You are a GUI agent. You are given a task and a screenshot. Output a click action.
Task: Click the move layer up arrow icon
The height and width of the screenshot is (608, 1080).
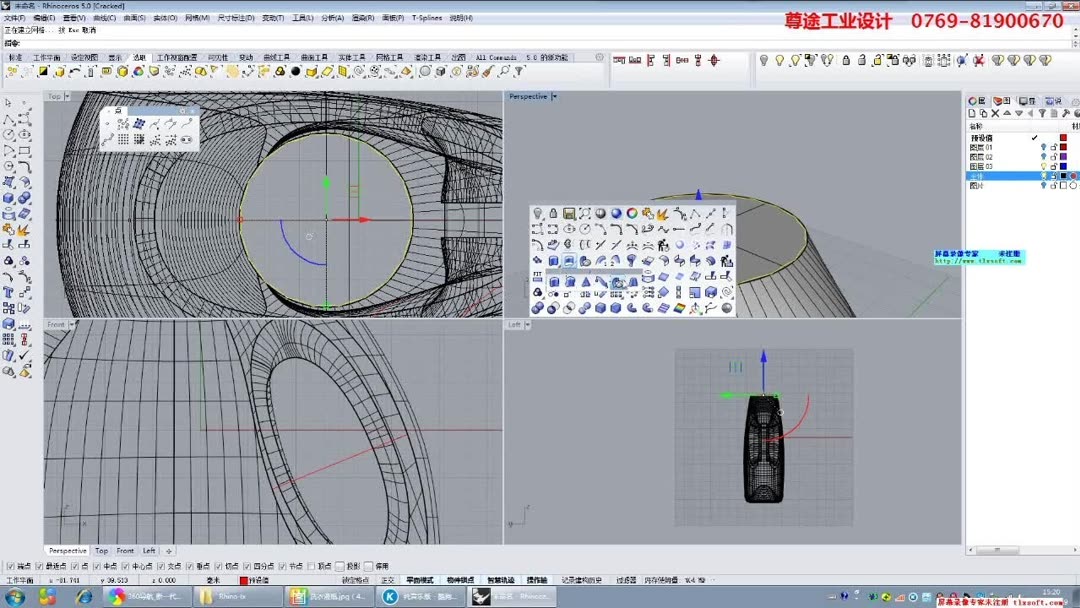click(x=1007, y=114)
